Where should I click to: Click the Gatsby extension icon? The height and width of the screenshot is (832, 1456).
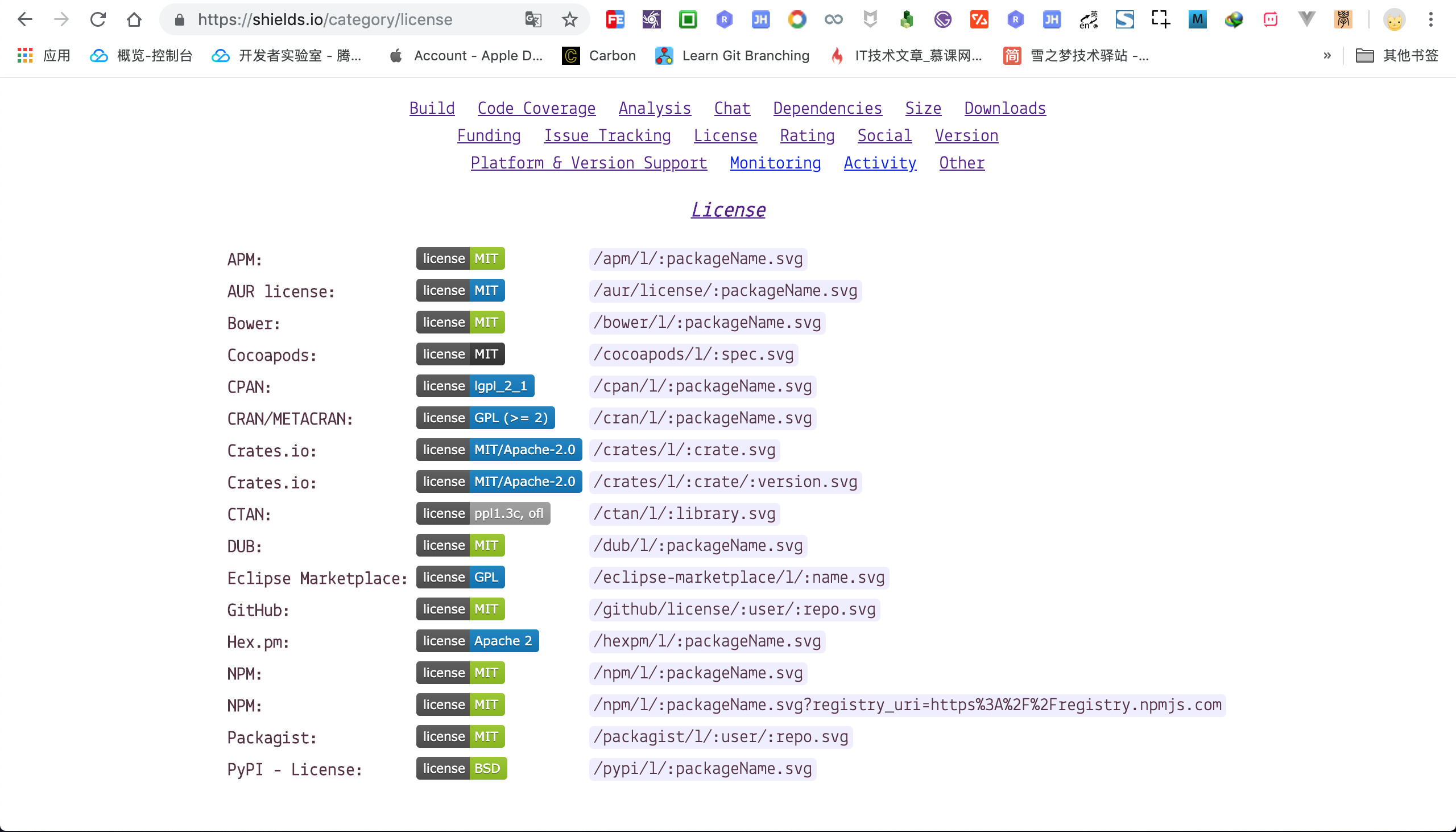[942, 19]
